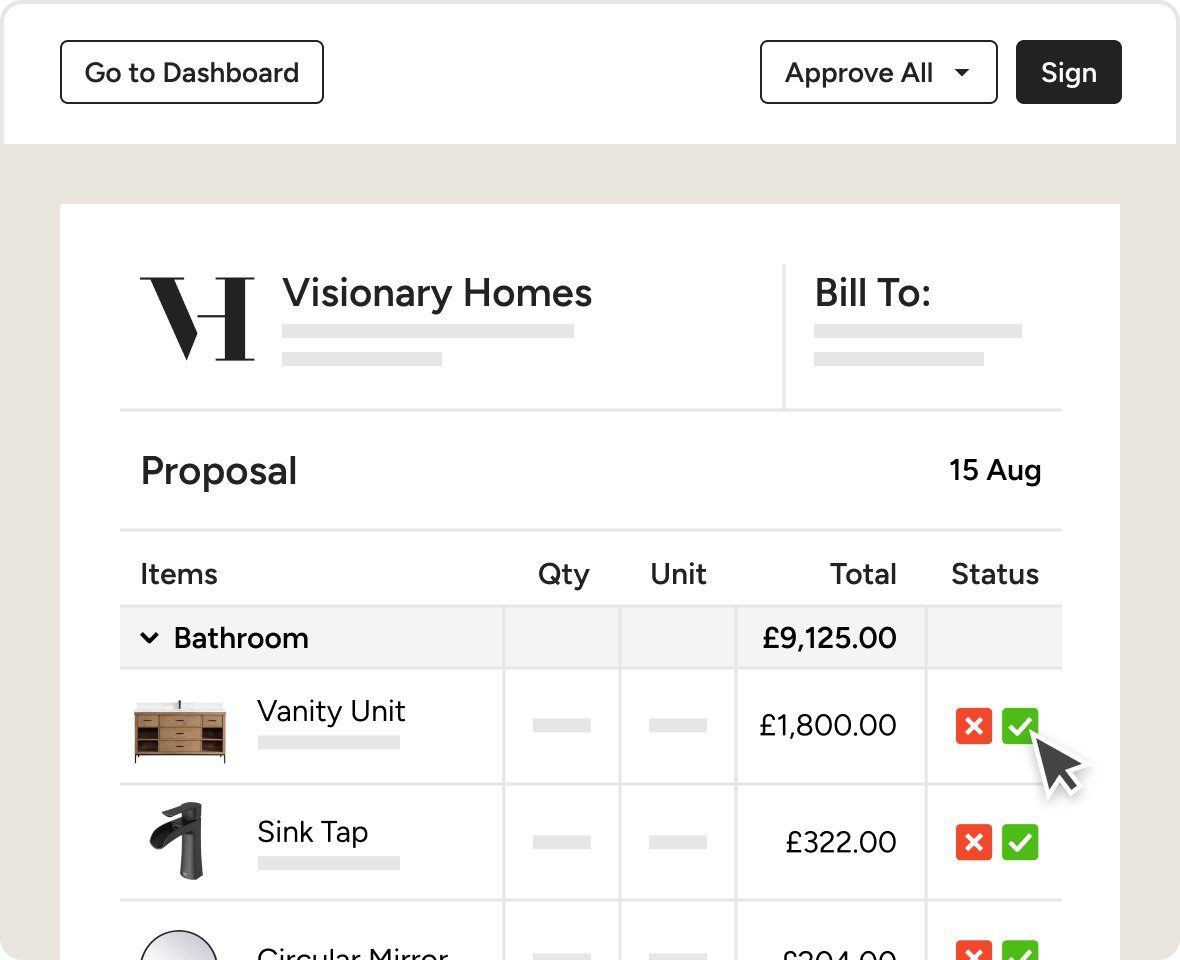Reject the Vanity Unit item
Image resolution: width=1180 pixels, height=960 pixels.
click(x=974, y=726)
